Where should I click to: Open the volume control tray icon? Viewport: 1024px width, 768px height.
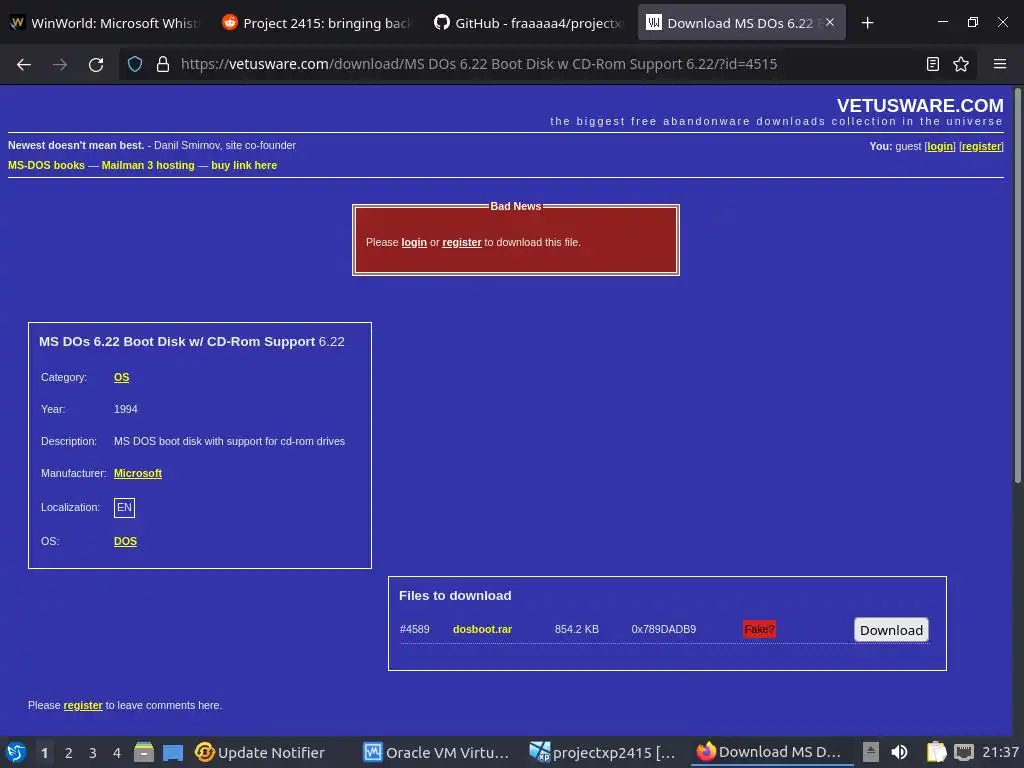pos(899,752)
